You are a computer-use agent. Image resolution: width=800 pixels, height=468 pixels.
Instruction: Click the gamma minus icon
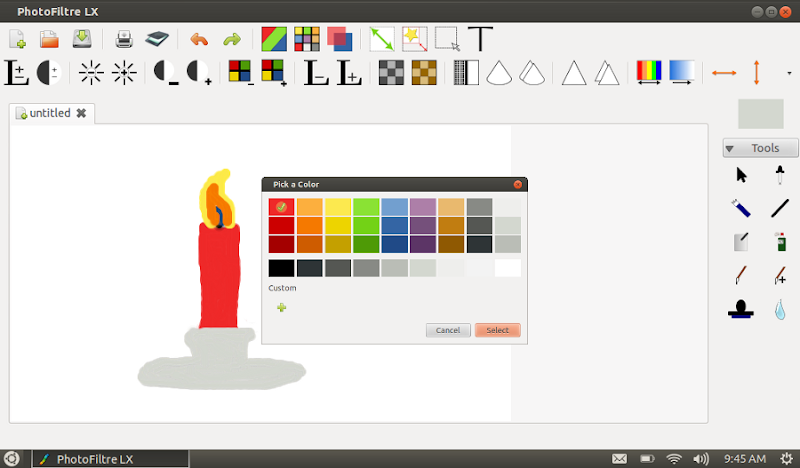pyautogui.click(x=316, y=72)
